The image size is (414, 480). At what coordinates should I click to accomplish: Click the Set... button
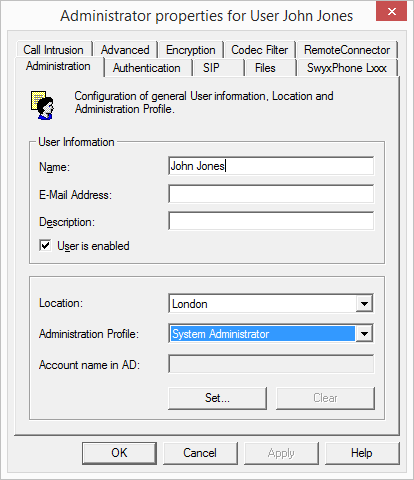[x=217, y=398]
